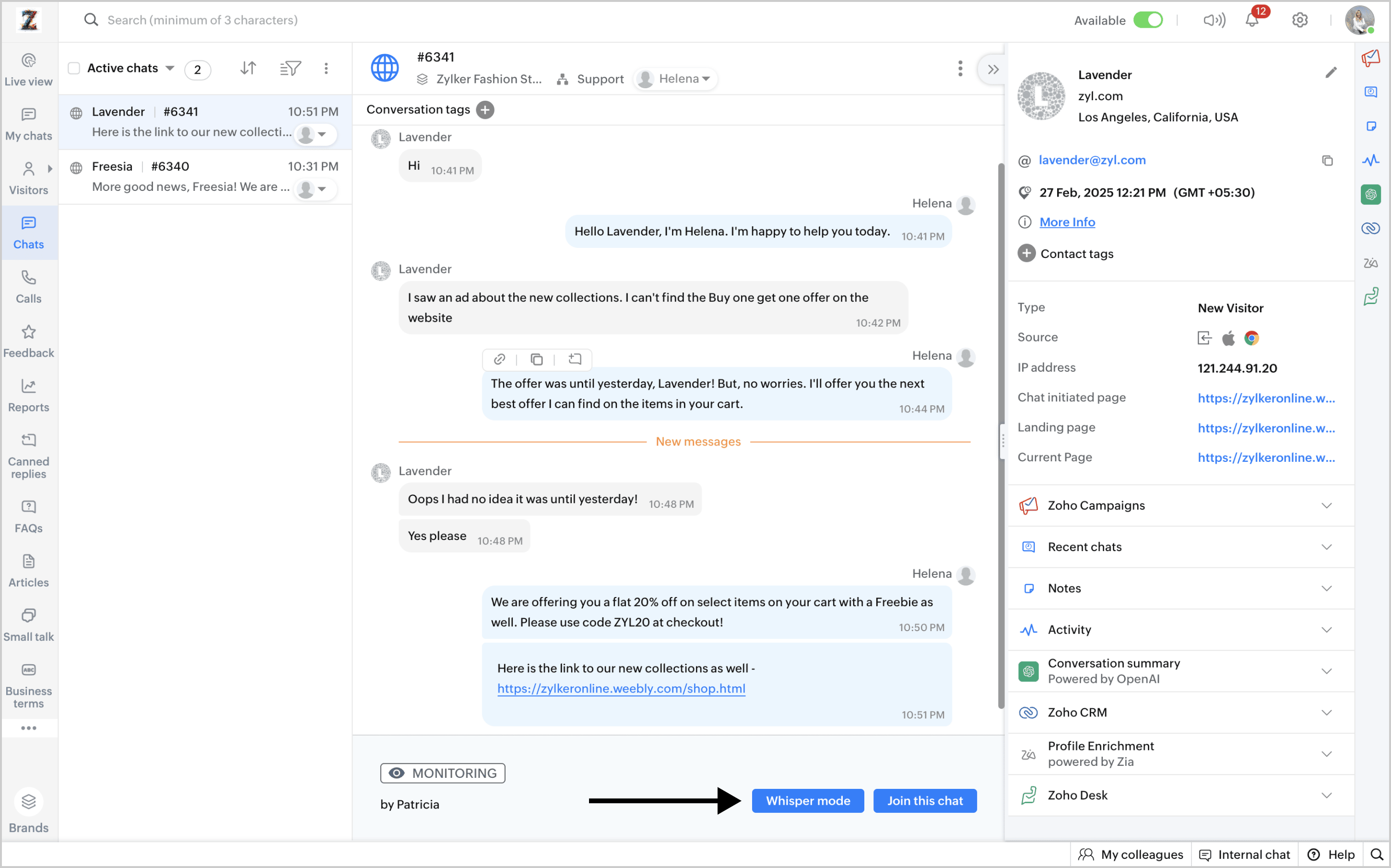Image resolution: width=1391 pixels, height=868 pixels.
Task: Open the Reports sidebar item
Action: (x=29, y=396)
